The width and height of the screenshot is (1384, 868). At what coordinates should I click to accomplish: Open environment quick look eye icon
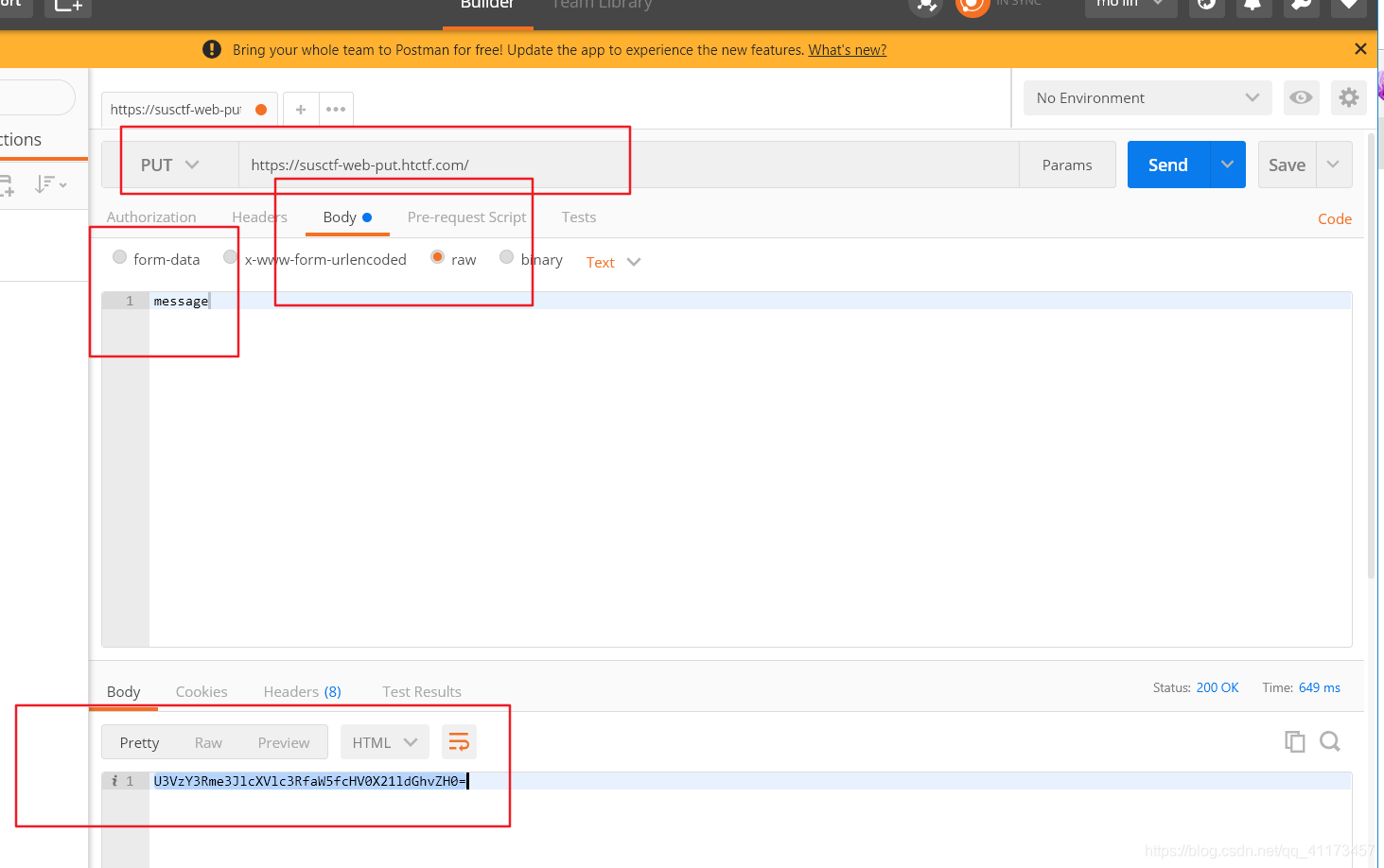[1301, 97]
